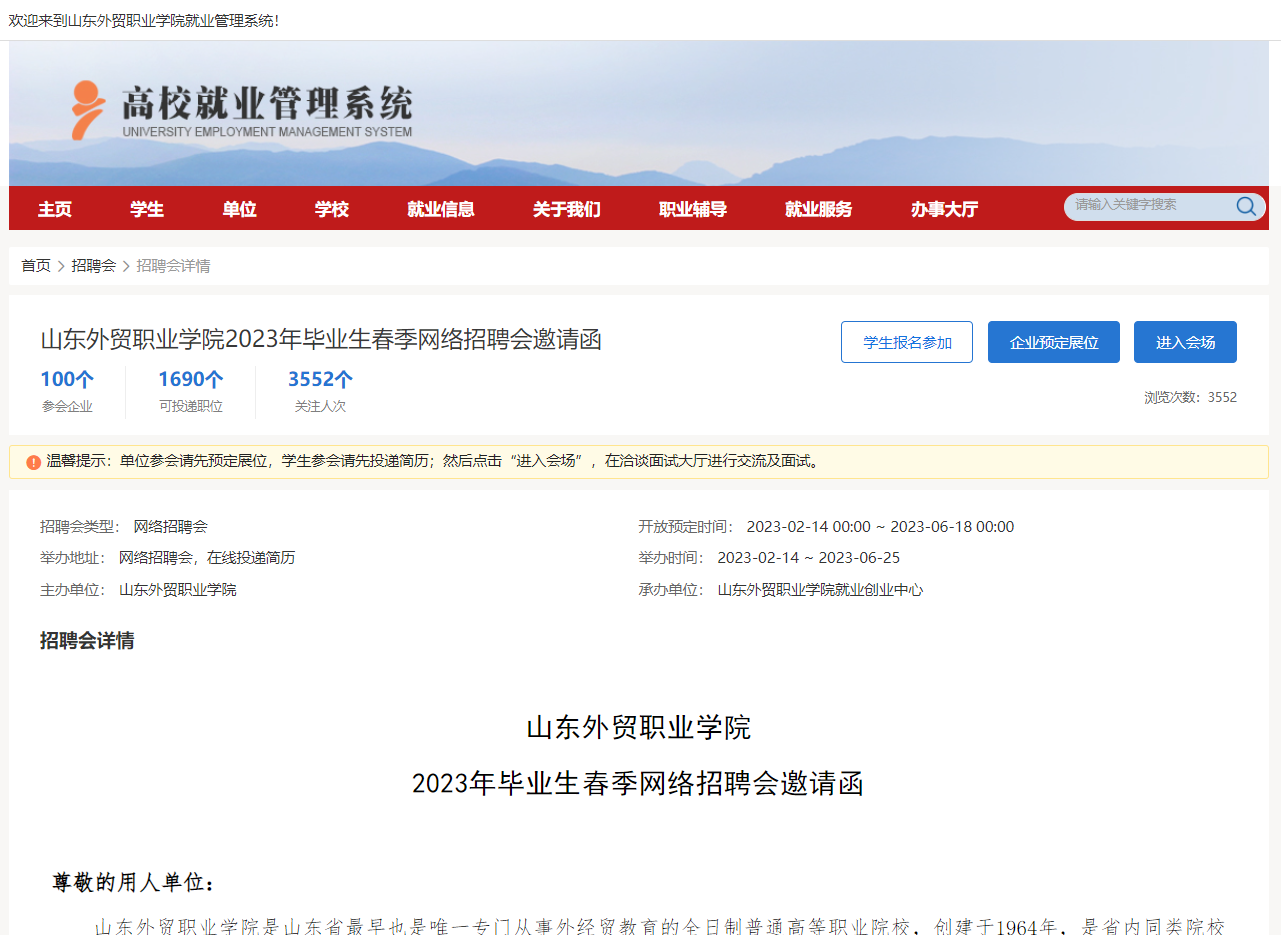Open the 主页 menu item

point(55,209)
